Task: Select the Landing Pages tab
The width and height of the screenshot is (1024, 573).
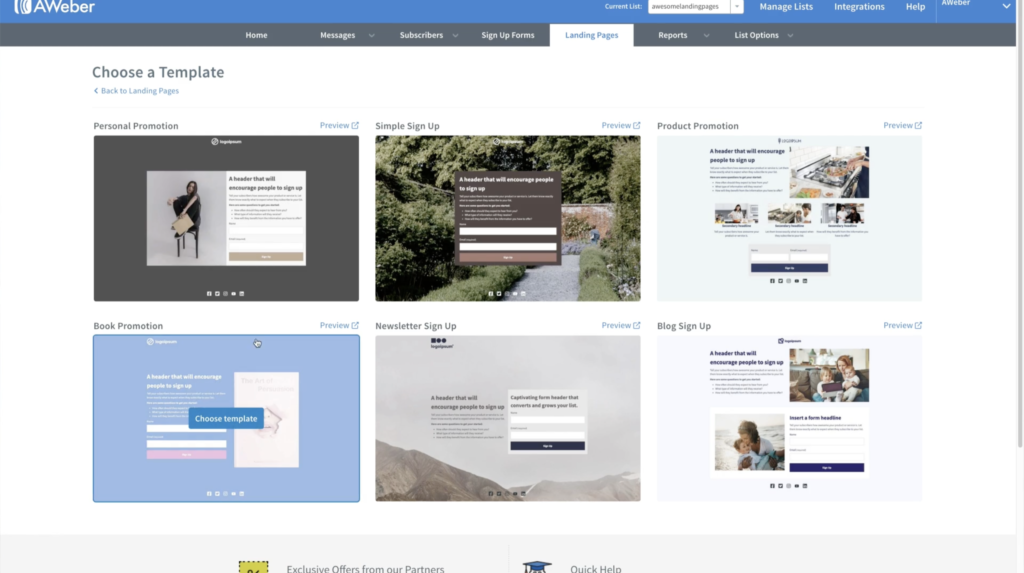Action: [592, 35]
